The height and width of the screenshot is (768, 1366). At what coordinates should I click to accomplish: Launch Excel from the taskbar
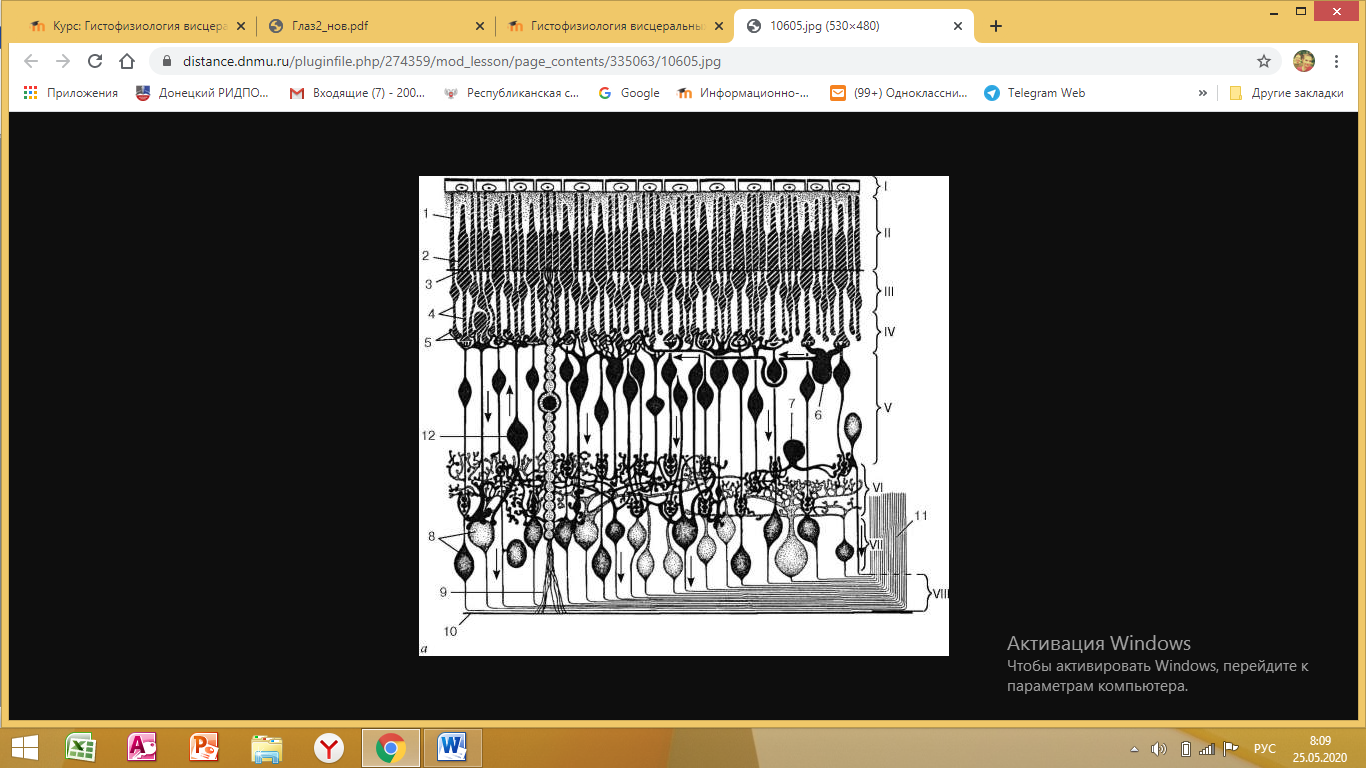coord(80,747)
